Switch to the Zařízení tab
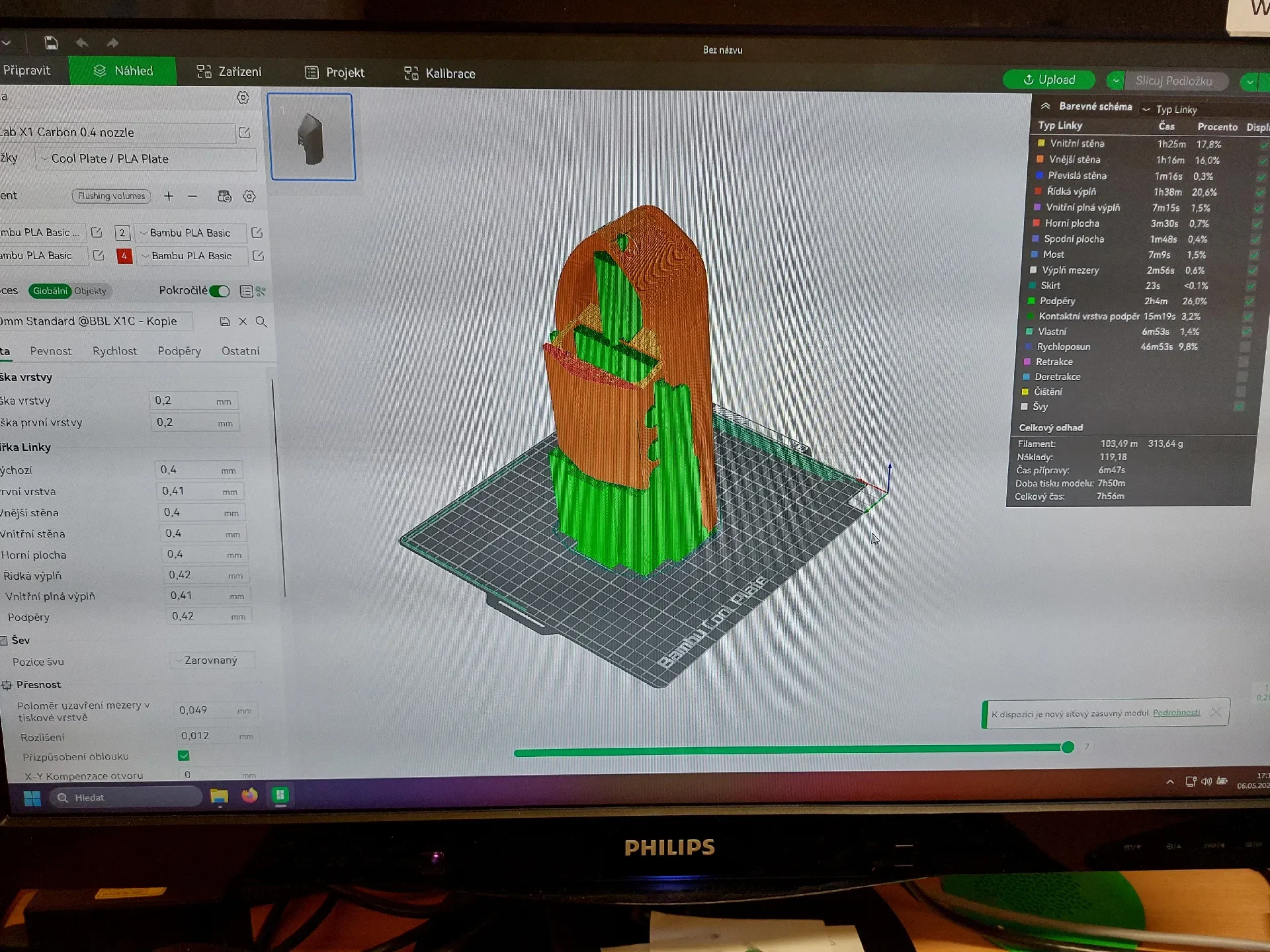The height and width of the screenshot is (952, 1270). tap(230, 71)
